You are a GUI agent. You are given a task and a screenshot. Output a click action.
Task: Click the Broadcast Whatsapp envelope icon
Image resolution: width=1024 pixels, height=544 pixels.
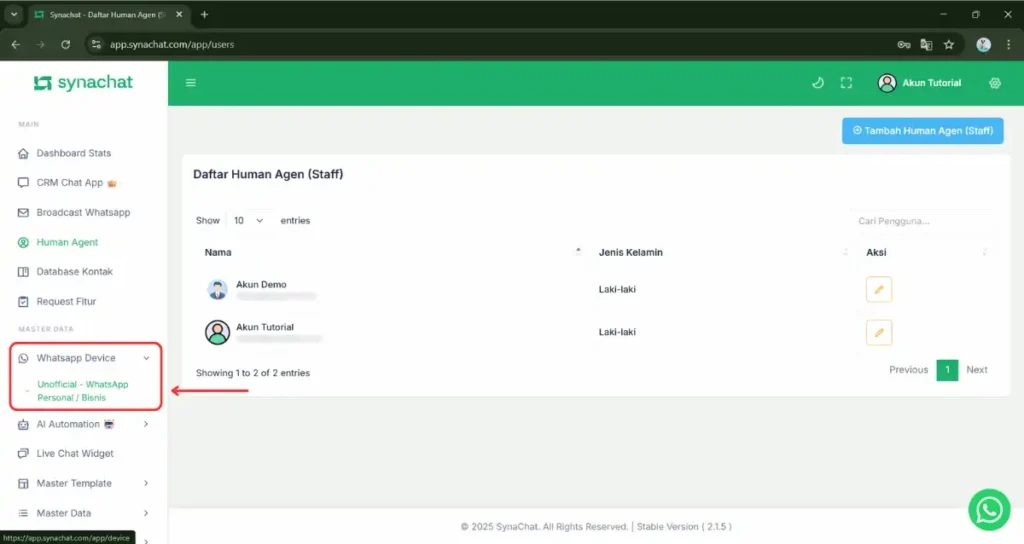coord(24,213)
